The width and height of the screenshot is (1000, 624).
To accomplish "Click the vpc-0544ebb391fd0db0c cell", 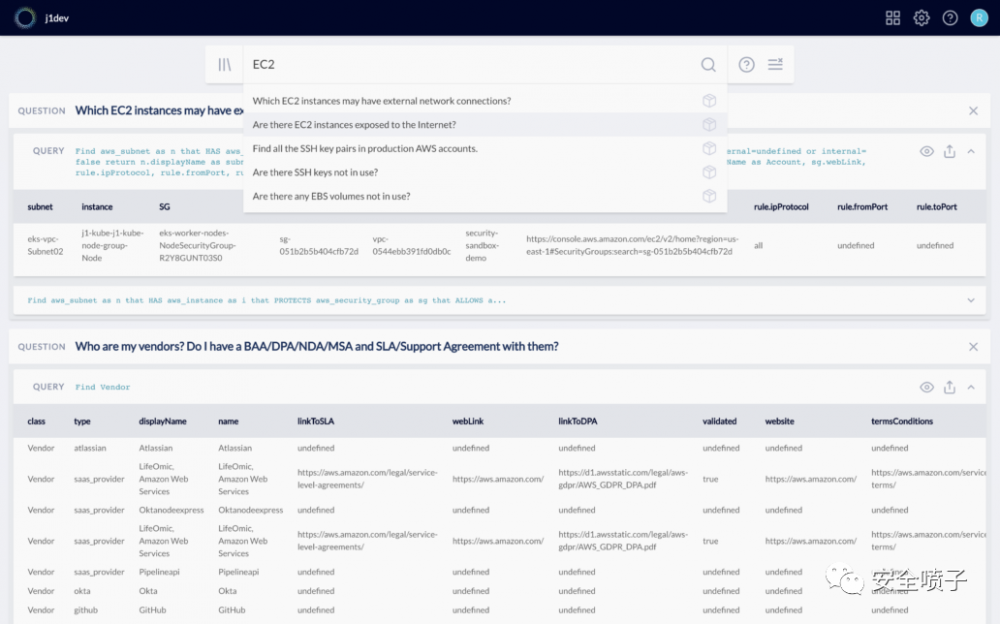I will coord(411,245).
